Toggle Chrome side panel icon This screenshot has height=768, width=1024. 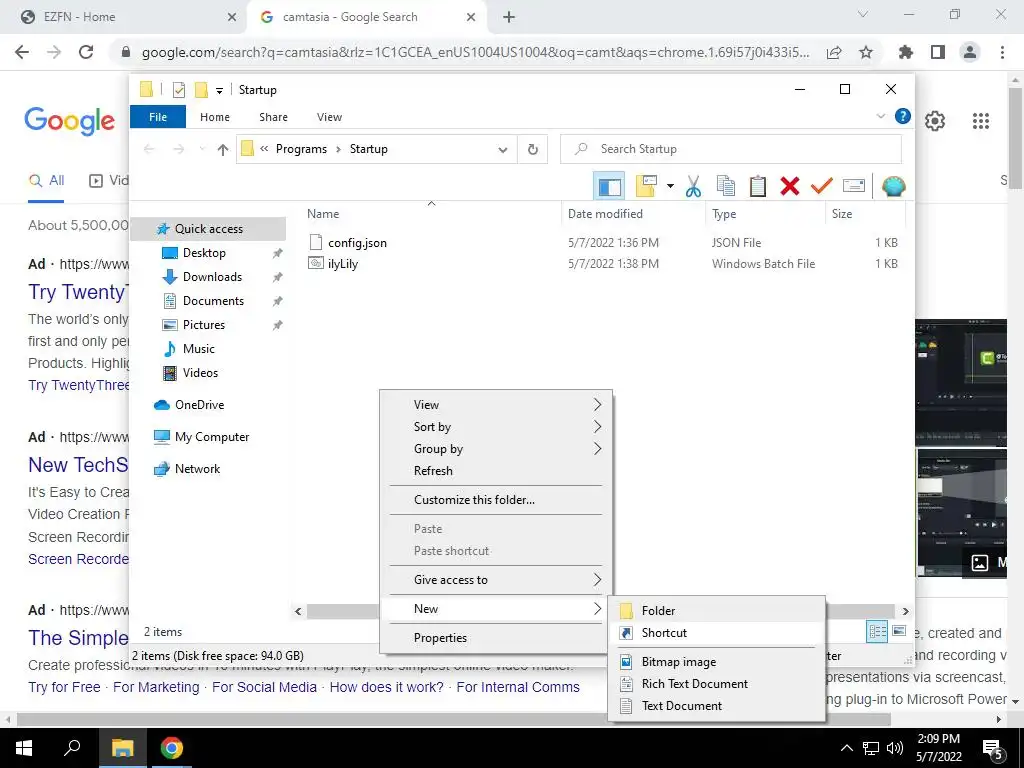(938, 52)
